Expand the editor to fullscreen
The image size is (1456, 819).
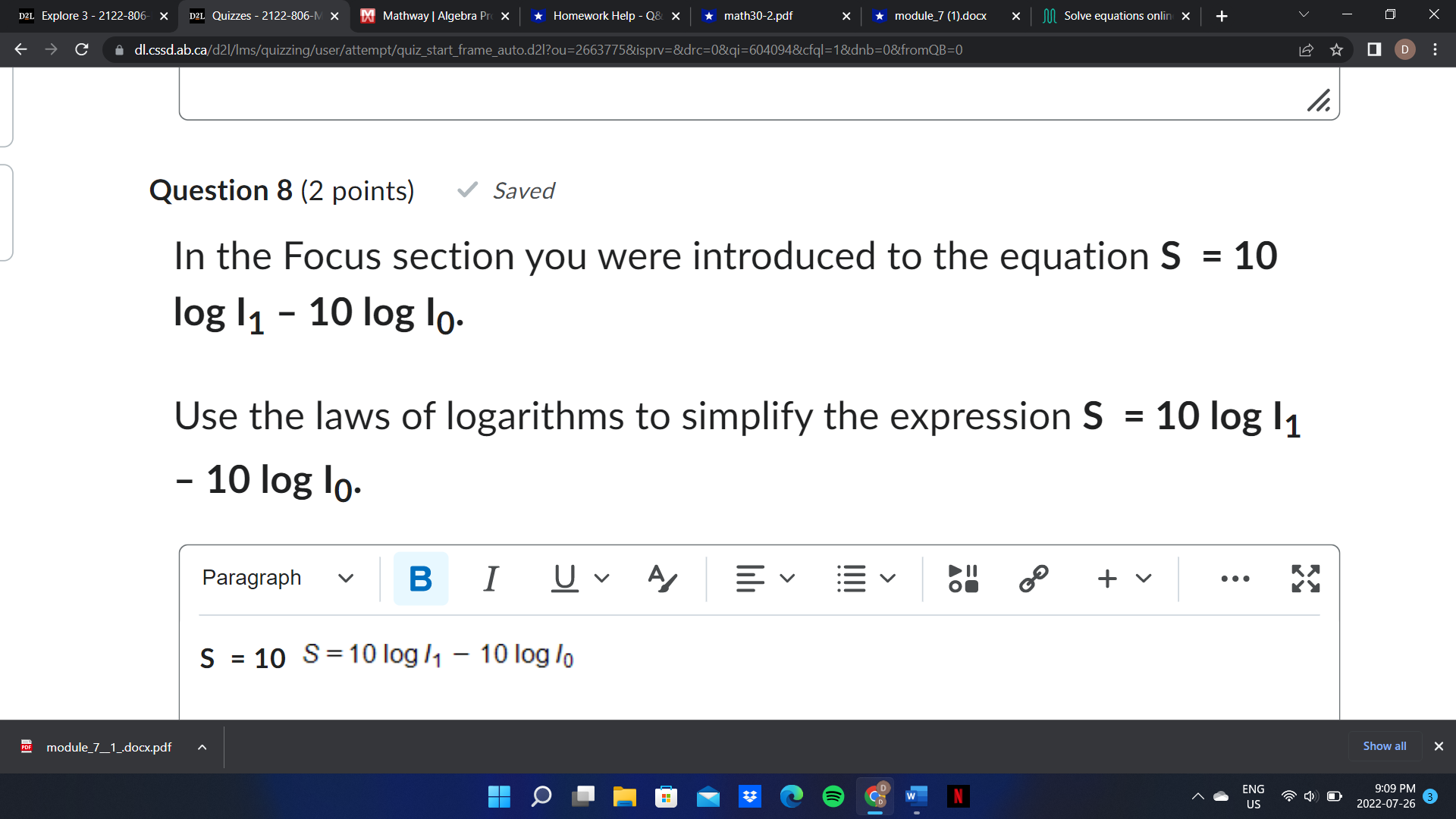point(1305,579)
